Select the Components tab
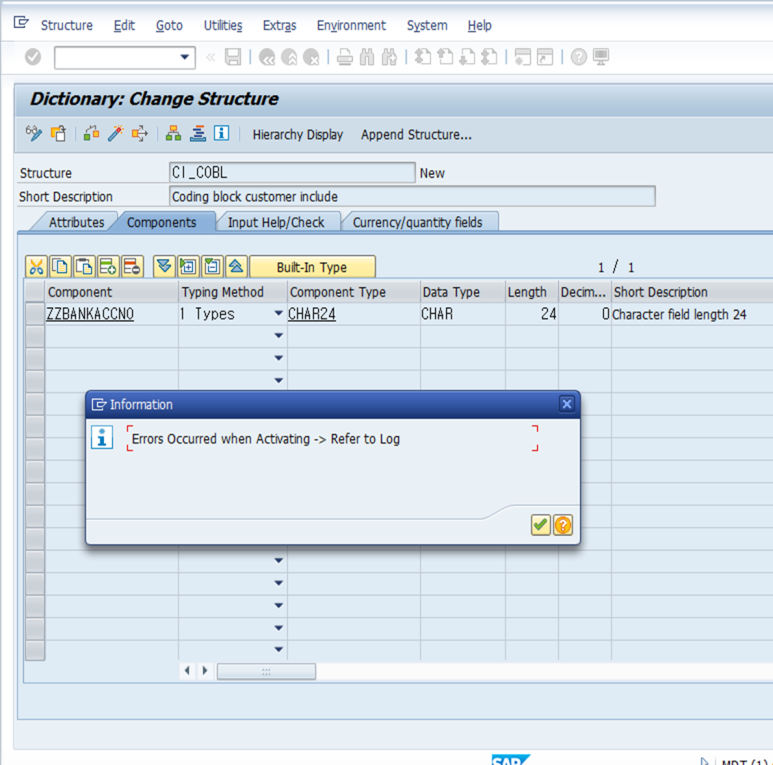Viewport: 773px width, 765px height. [x=162, y=222]
